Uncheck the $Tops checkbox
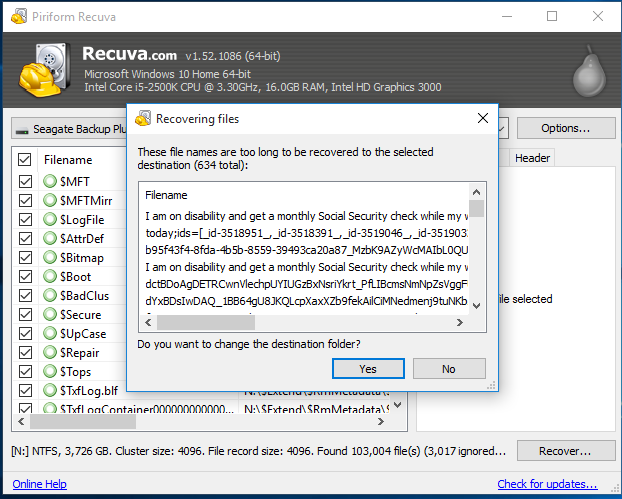 (x=25, y=371)
